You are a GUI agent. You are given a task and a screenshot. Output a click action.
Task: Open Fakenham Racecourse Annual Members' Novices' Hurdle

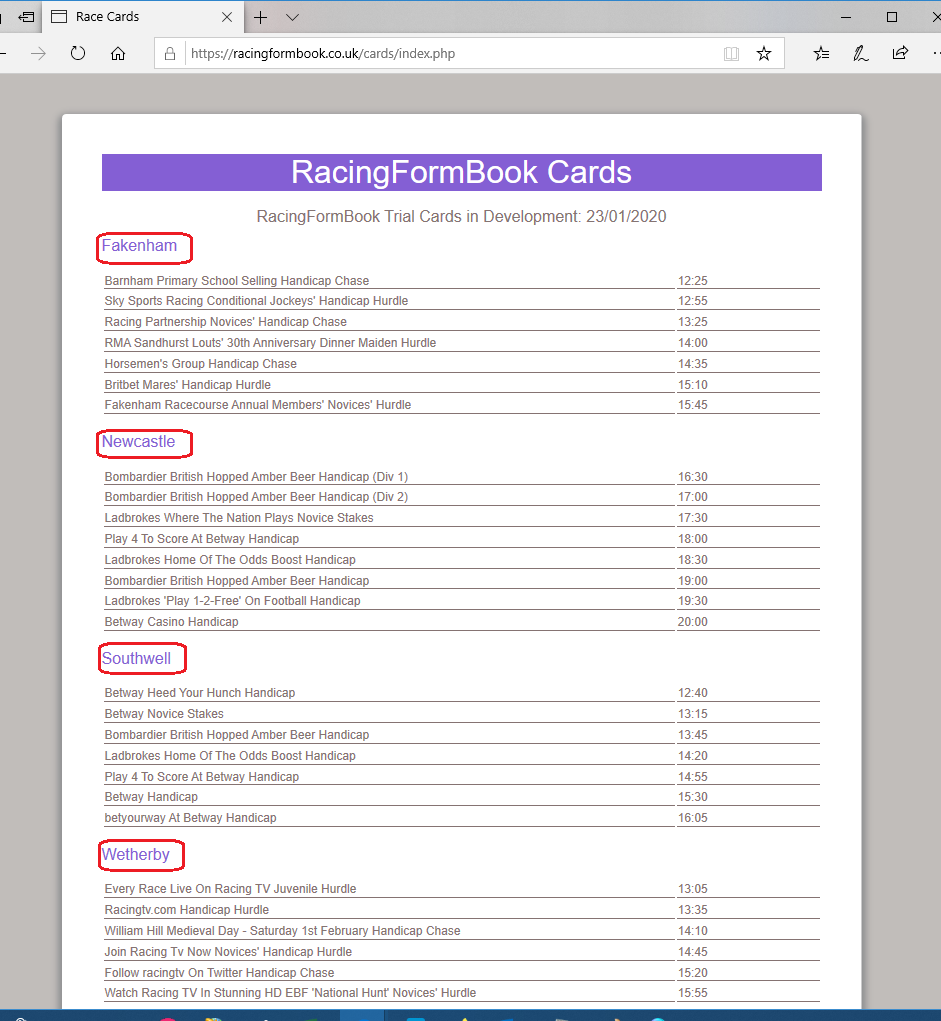pyautogui.click(x=258, y=405)
